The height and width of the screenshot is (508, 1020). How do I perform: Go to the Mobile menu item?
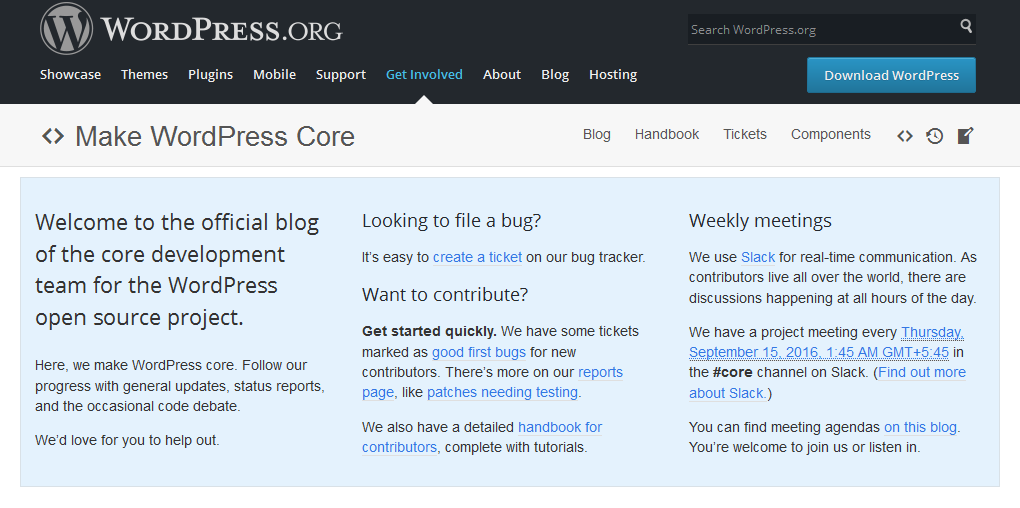[275, 74]
